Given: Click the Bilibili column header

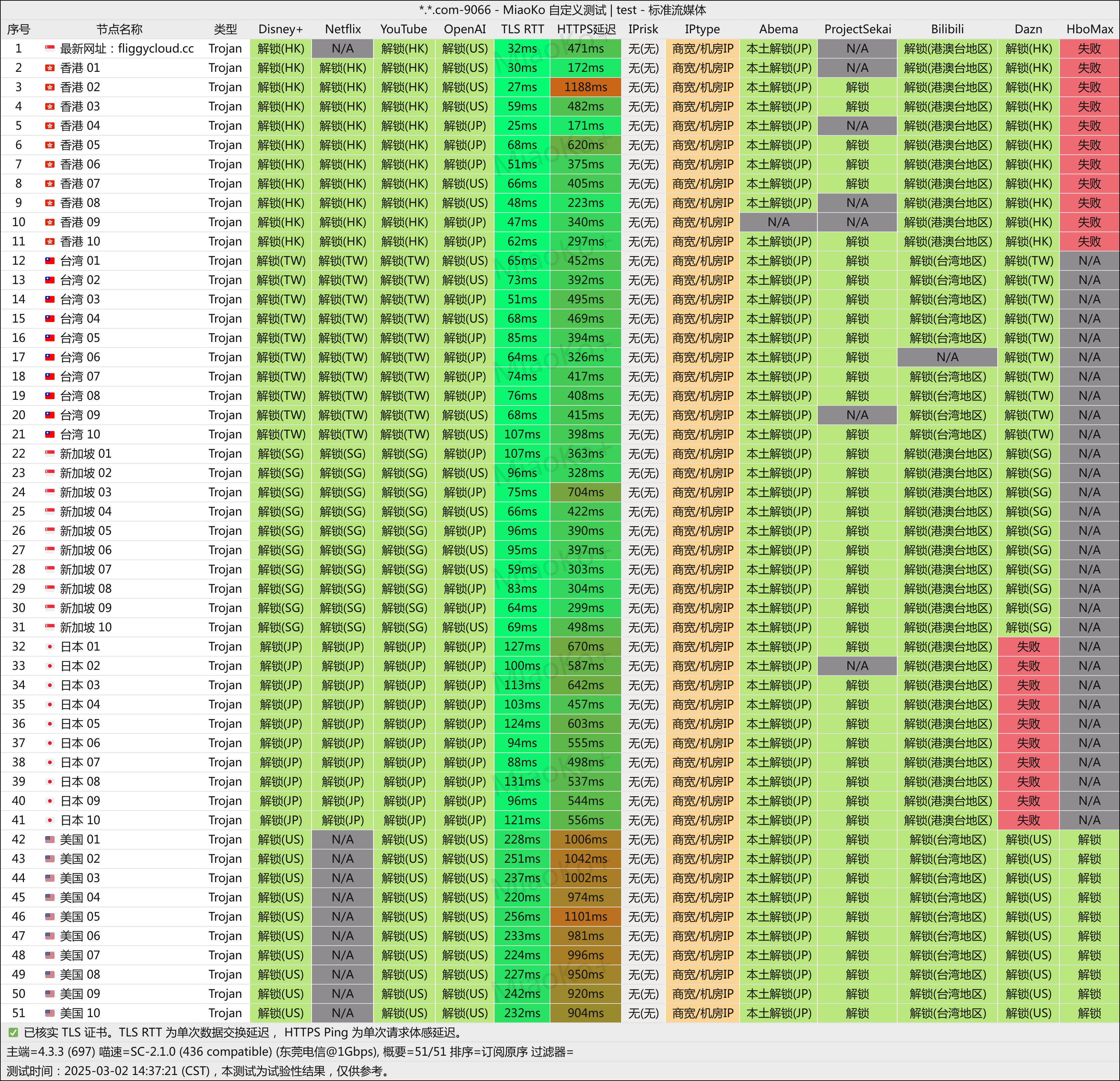Looking at the screenshot, I should (x=947, y=29).
